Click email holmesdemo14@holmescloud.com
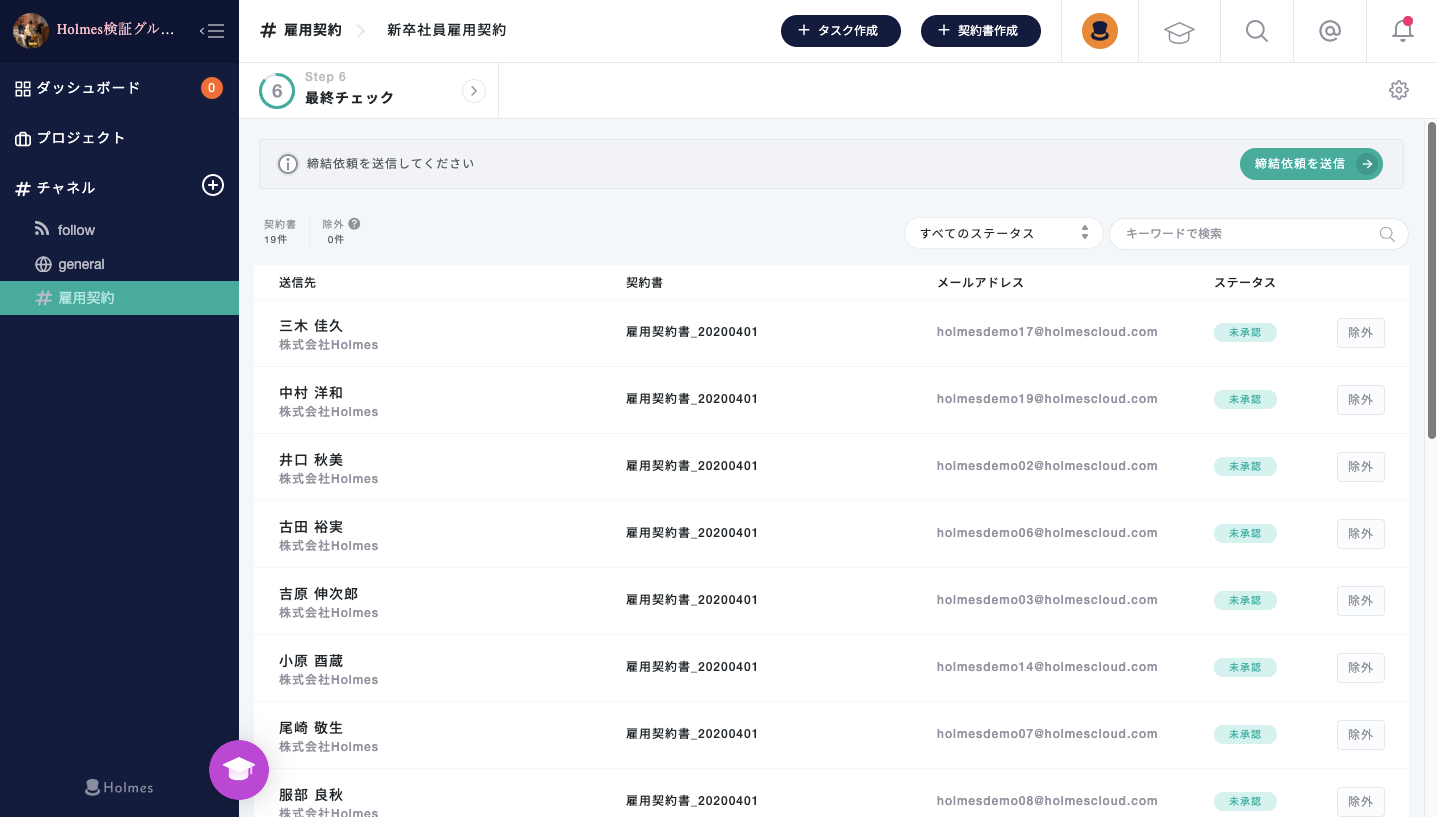Viewport: 1437px width, 817px height. coord(1047,667)
